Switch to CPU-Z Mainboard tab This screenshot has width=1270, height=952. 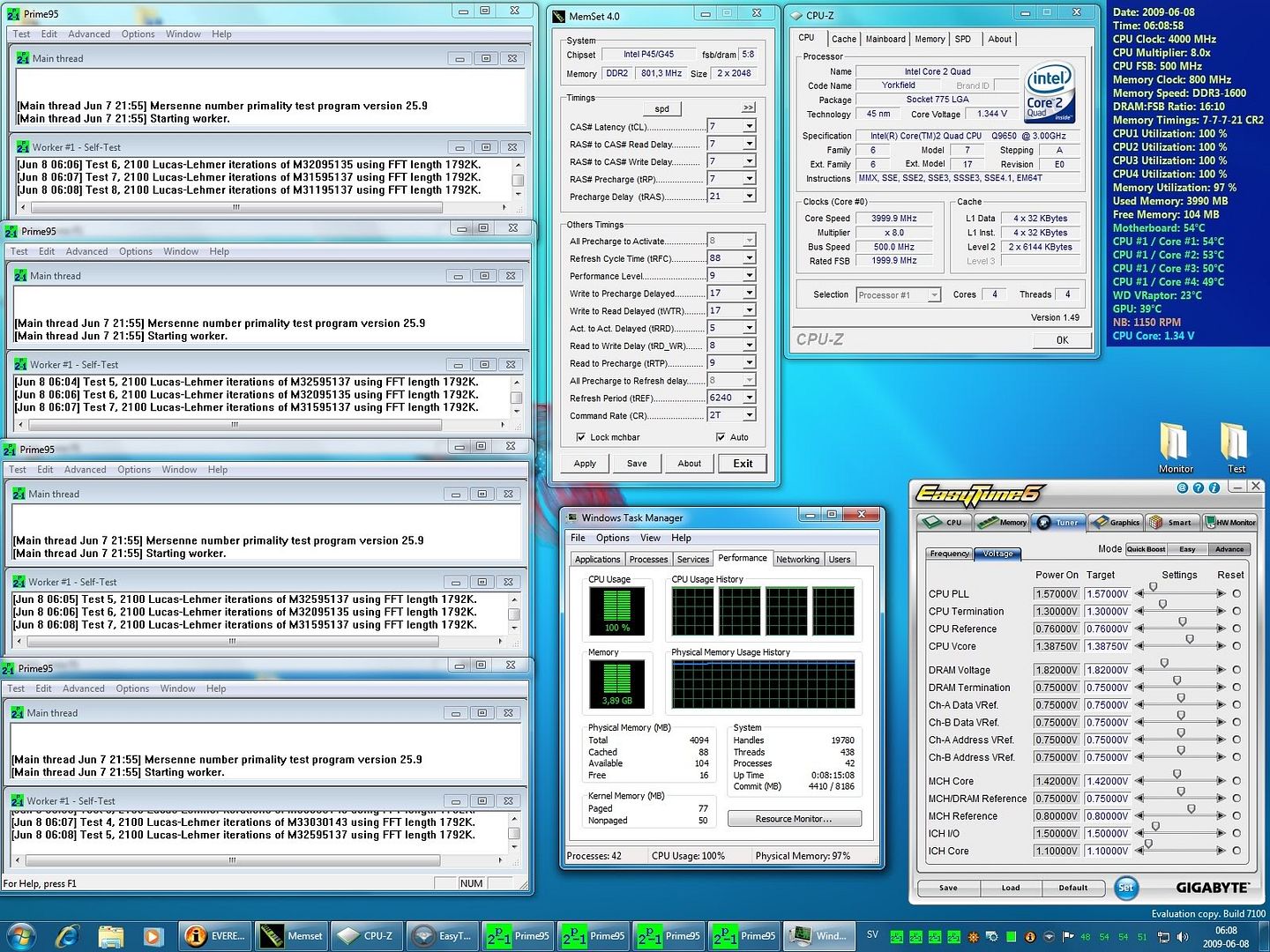tap(885, 39)
